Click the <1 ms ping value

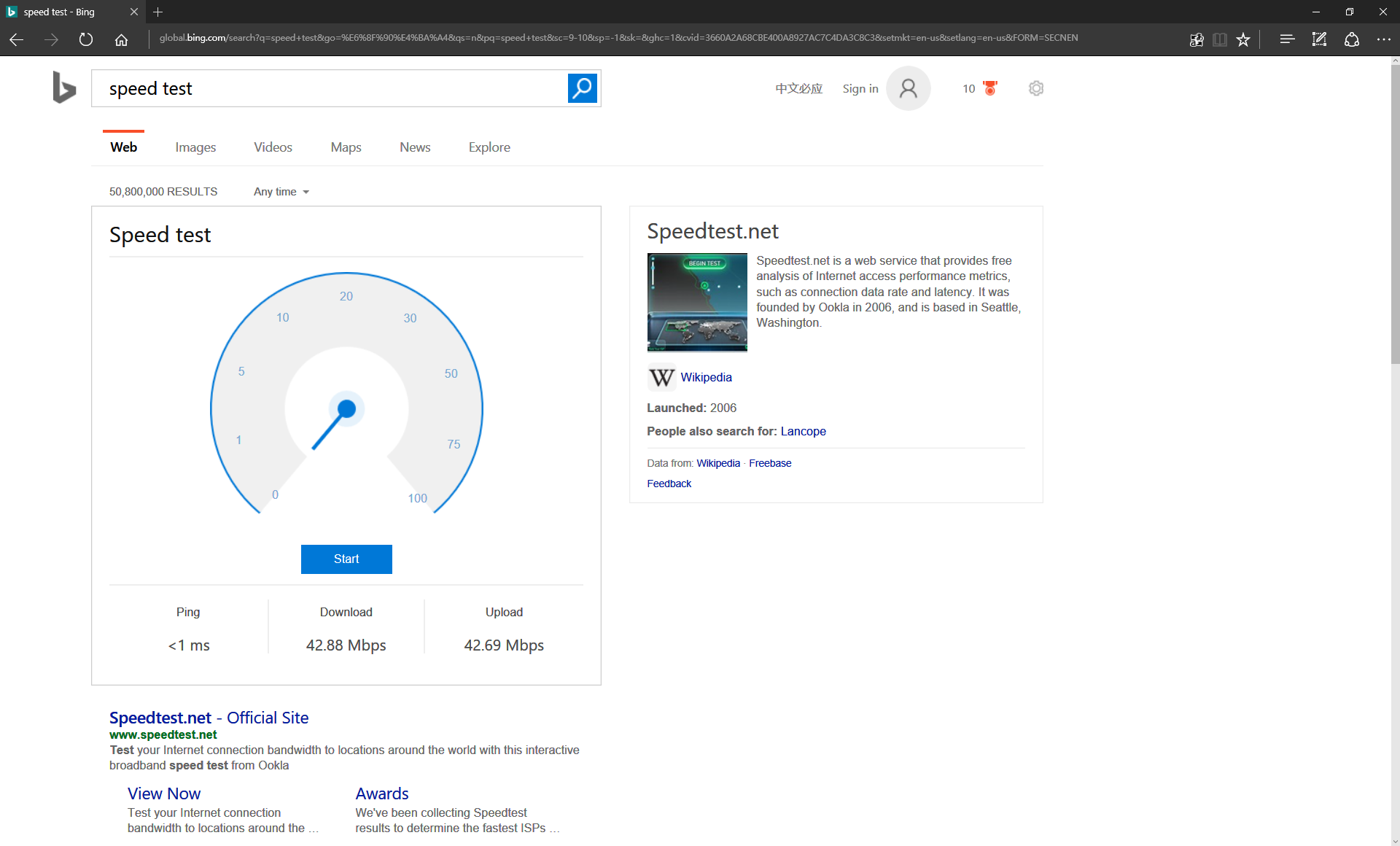(x=189, y=645)
